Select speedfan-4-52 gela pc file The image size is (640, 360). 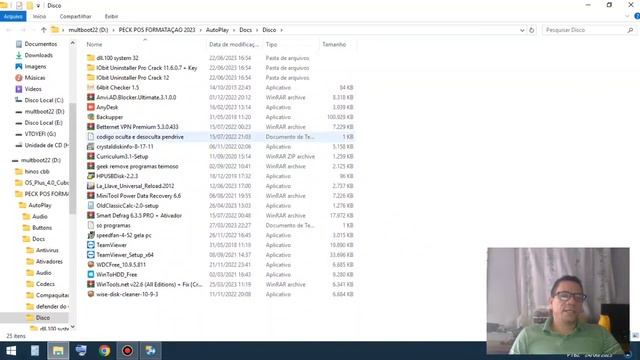[124, 235]
